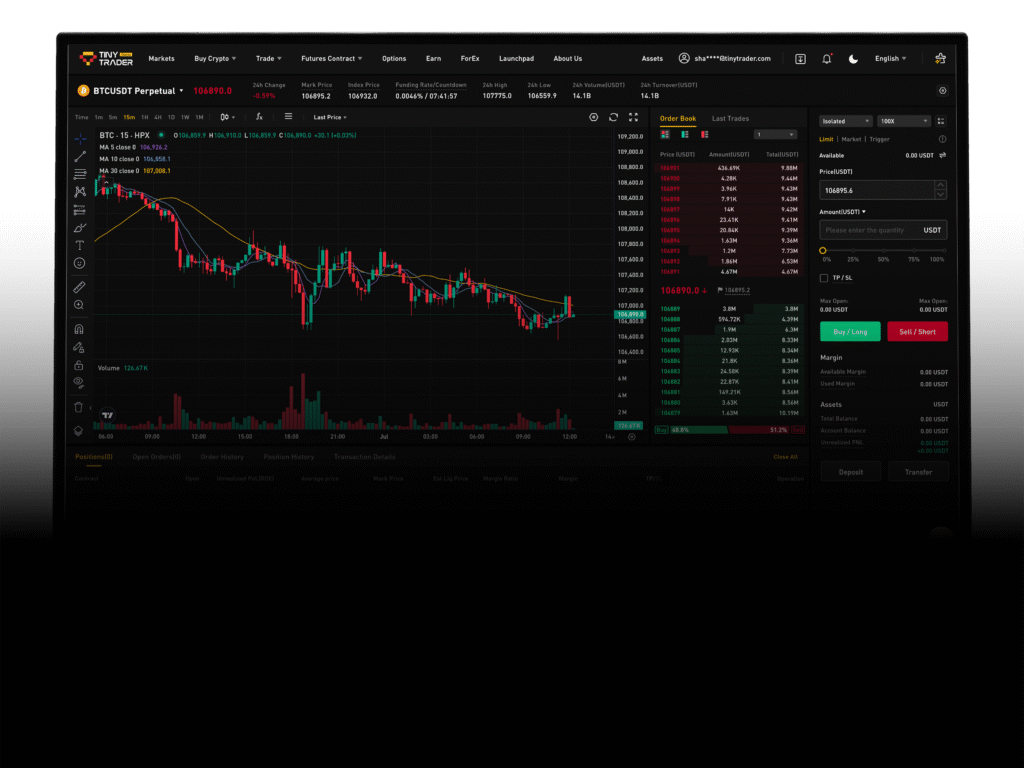The image size is (1024, 768).
Task: Enter fullscreen chart view
Action: coord(633,117)
